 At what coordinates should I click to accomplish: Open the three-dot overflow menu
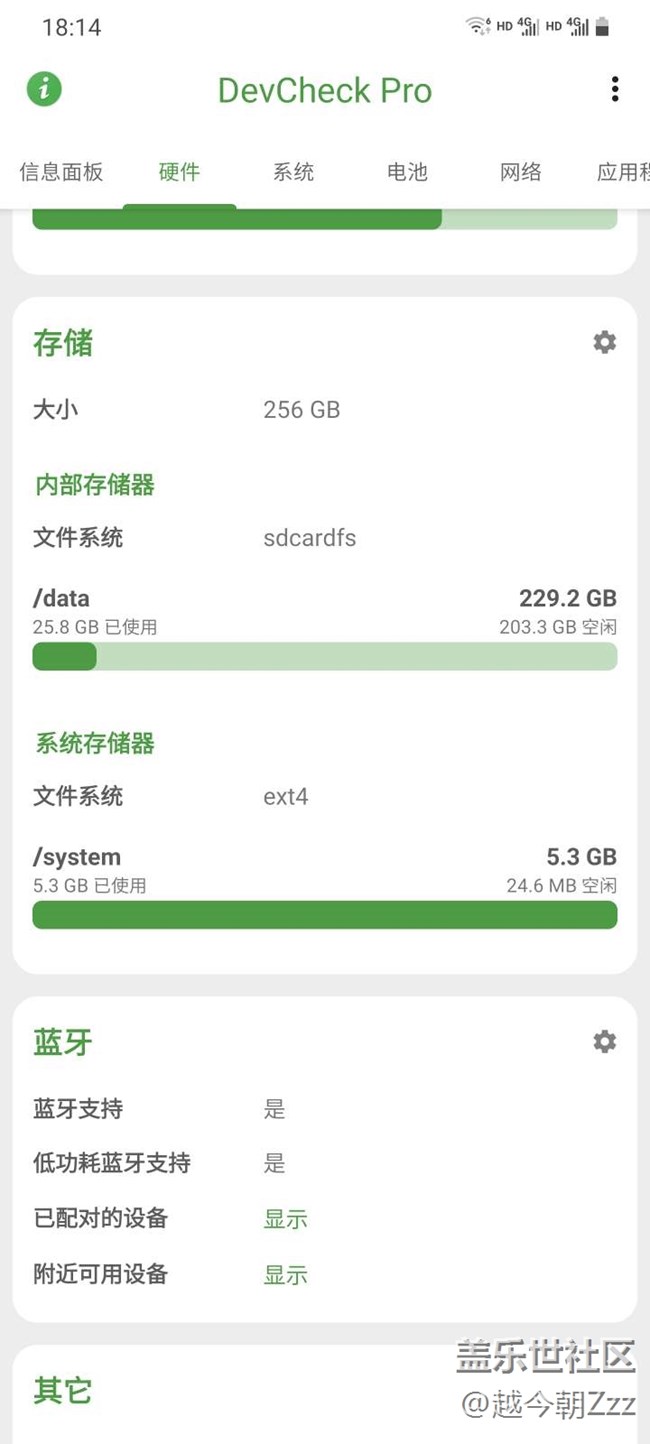coord(615,89)
